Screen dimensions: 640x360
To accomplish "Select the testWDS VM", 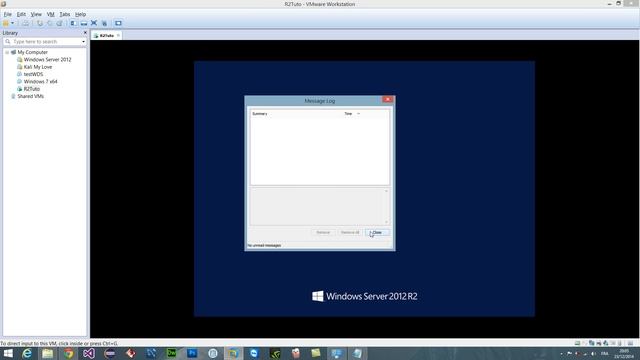I will [x=33, y=74].
